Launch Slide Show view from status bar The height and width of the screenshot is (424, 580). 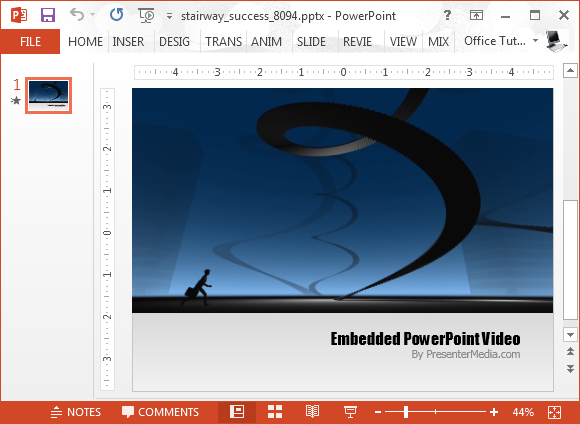pyautogui.click(x=350, y=411)
